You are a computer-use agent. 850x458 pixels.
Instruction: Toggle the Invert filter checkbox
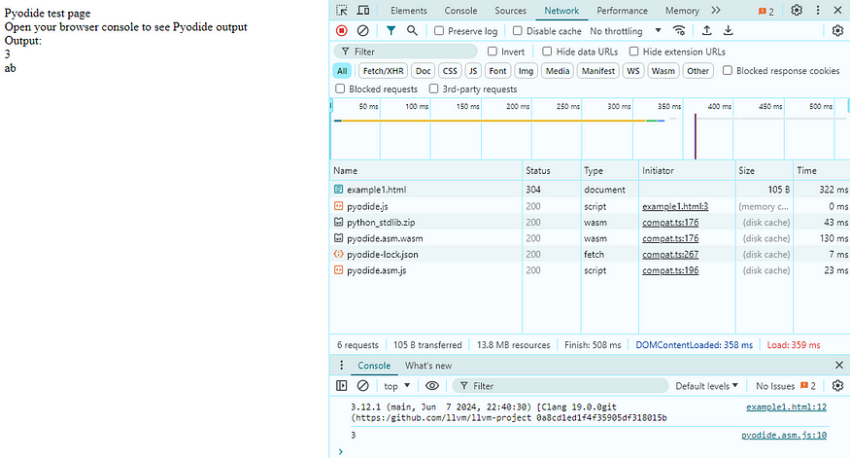pyautogui.click(x=492, y=51)
